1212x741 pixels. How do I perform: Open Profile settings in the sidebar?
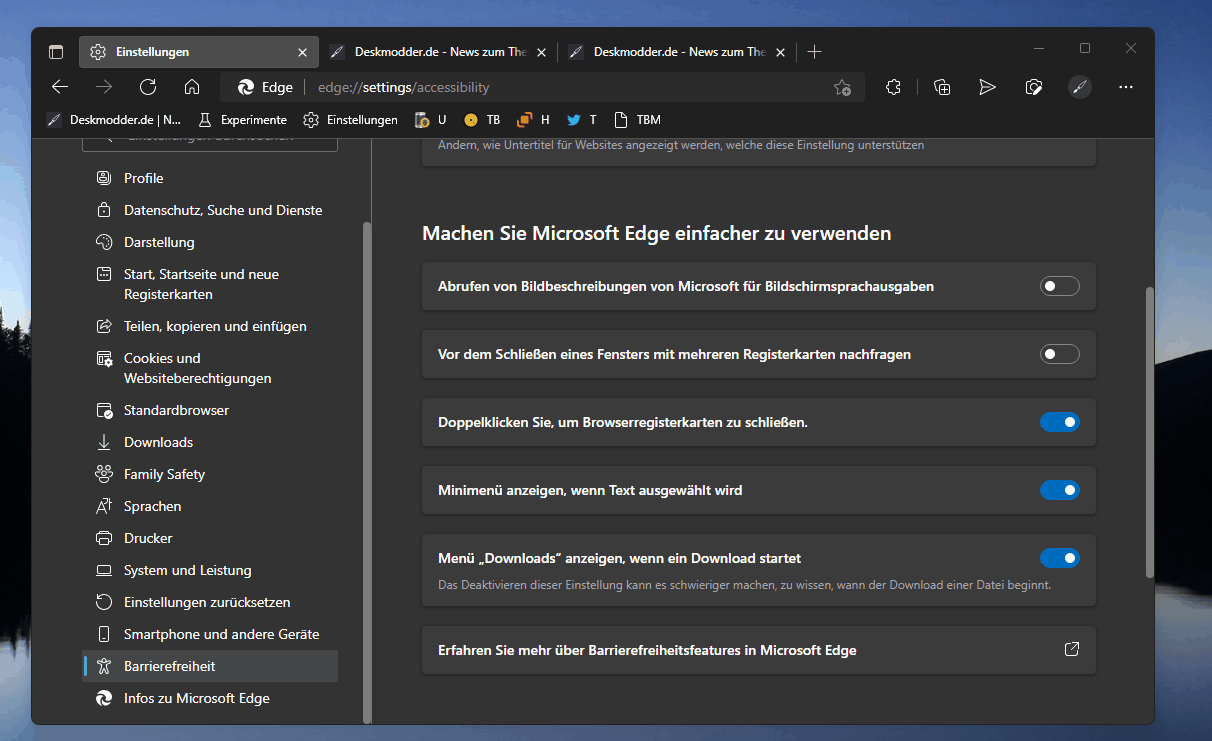210,178
